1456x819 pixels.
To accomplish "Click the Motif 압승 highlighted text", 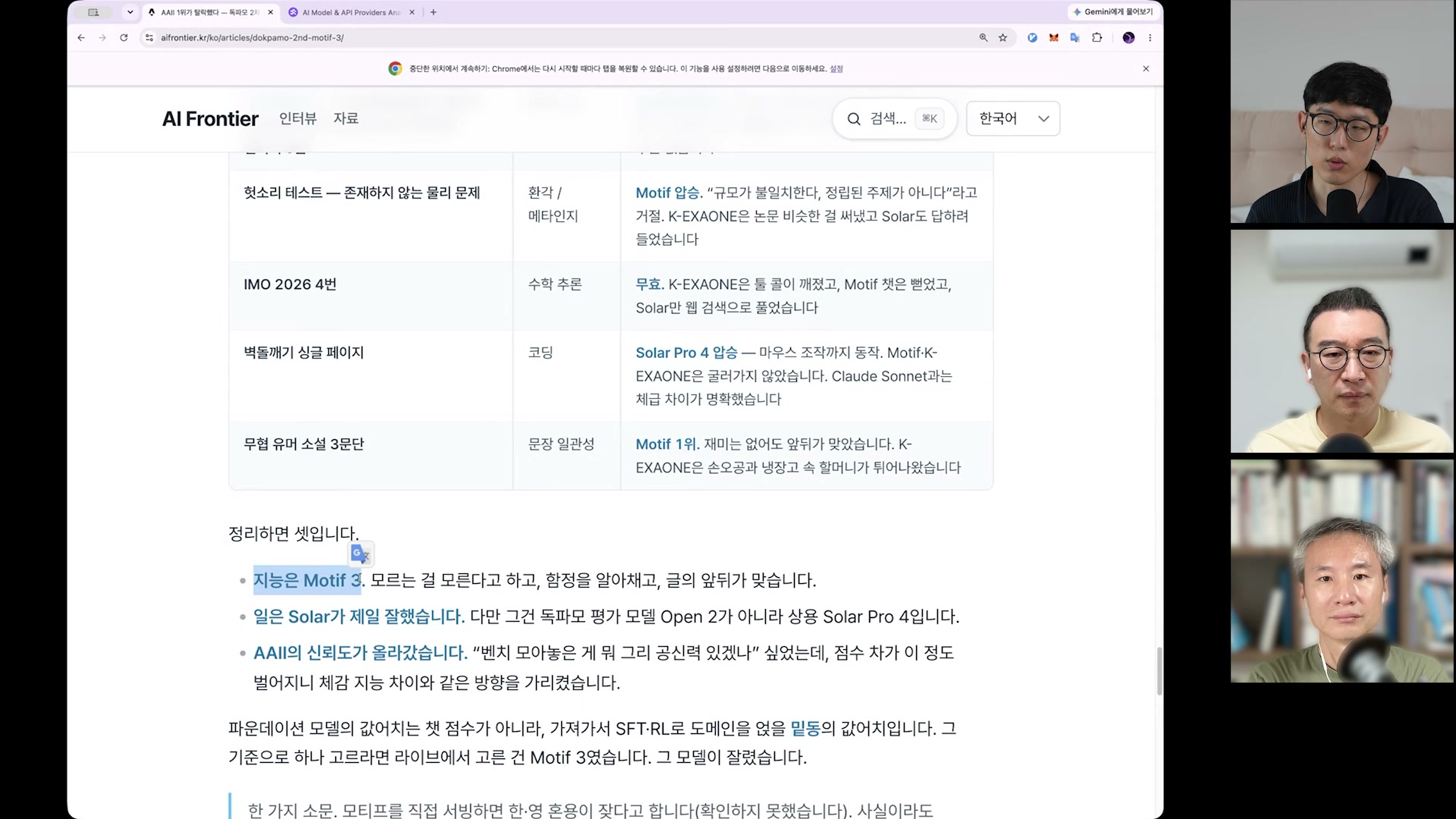I will point(669,193).
